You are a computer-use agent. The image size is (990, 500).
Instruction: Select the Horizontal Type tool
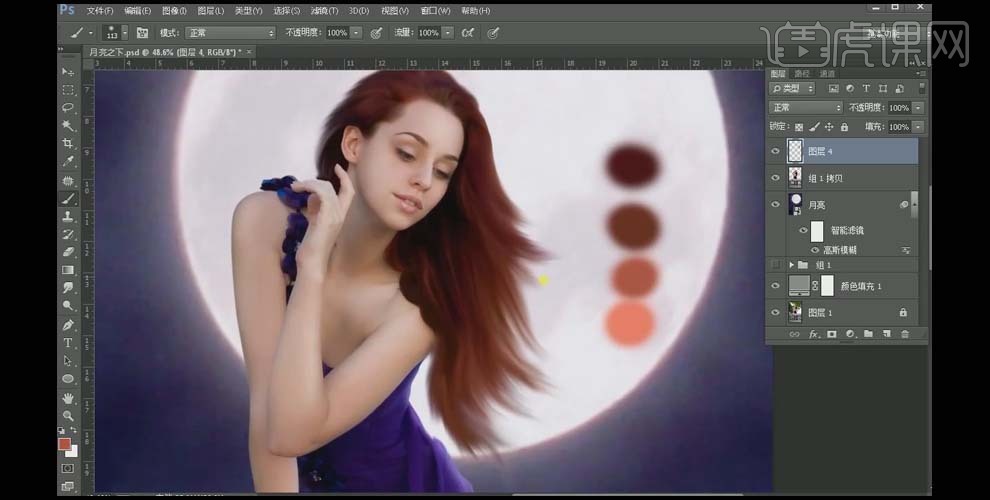[x=68, y=343]
